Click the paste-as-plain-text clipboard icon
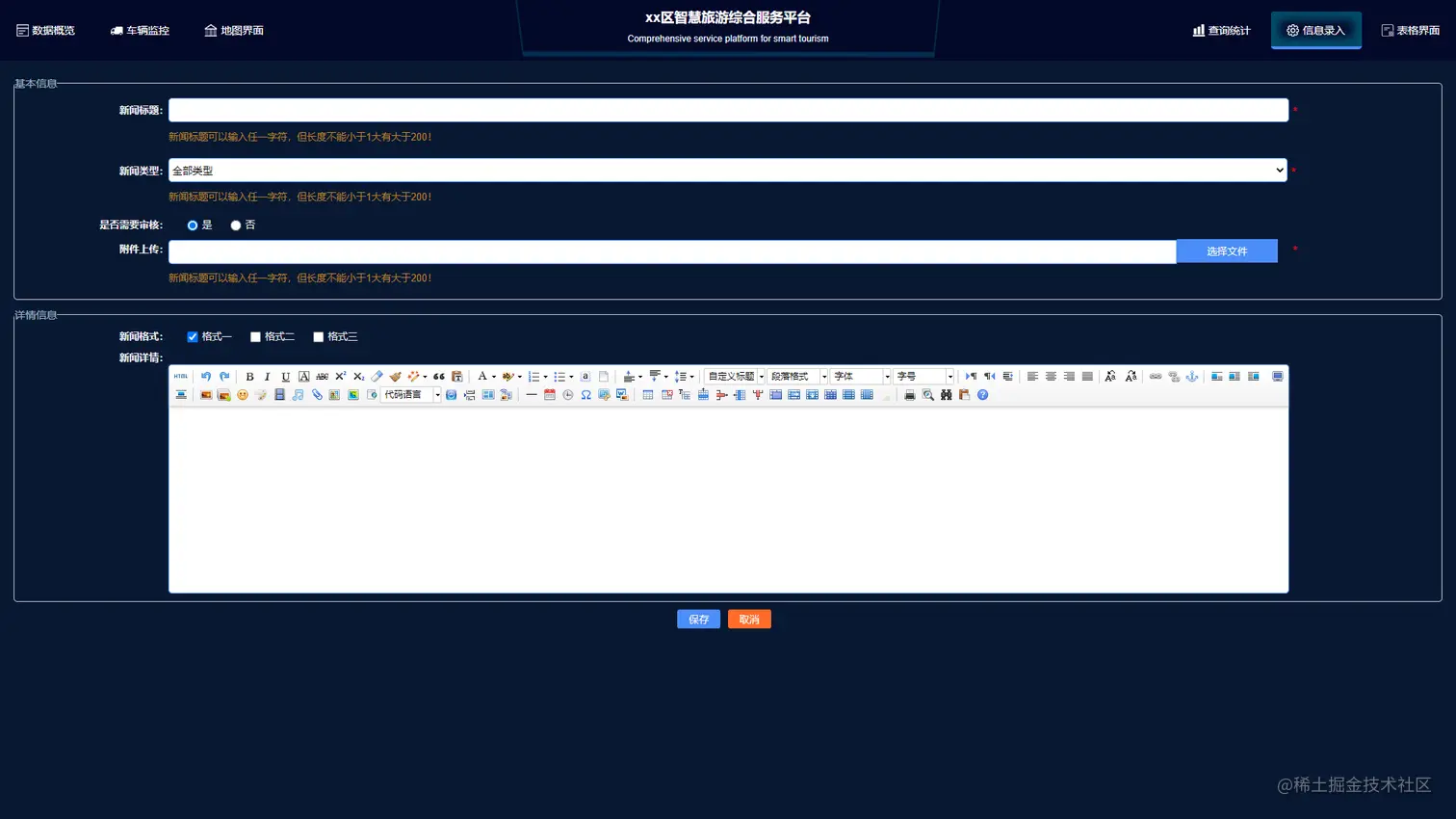Viewport: 1456px width, 819px height. (457, 377)
